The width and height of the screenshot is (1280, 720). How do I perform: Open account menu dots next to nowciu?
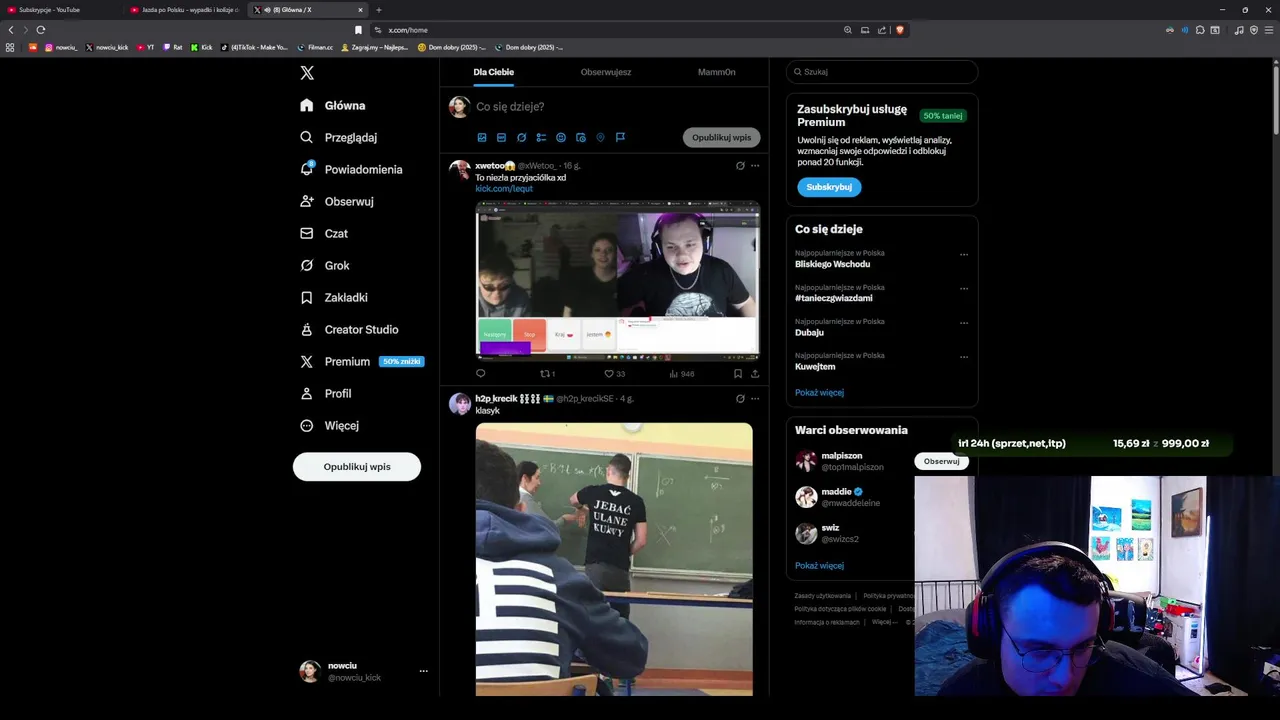tap(424, 671)
